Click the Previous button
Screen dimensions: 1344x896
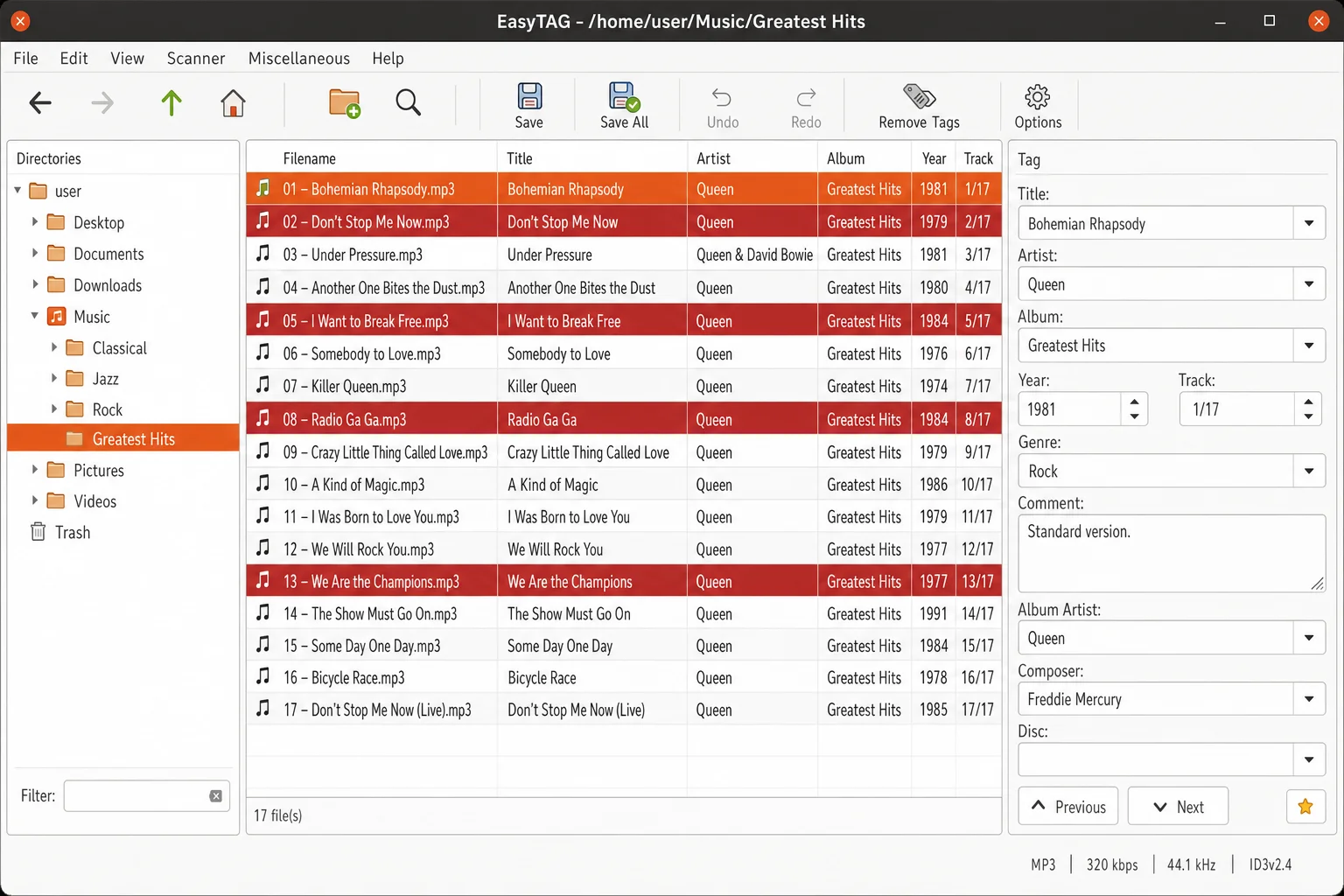[x=1068, y=806]
